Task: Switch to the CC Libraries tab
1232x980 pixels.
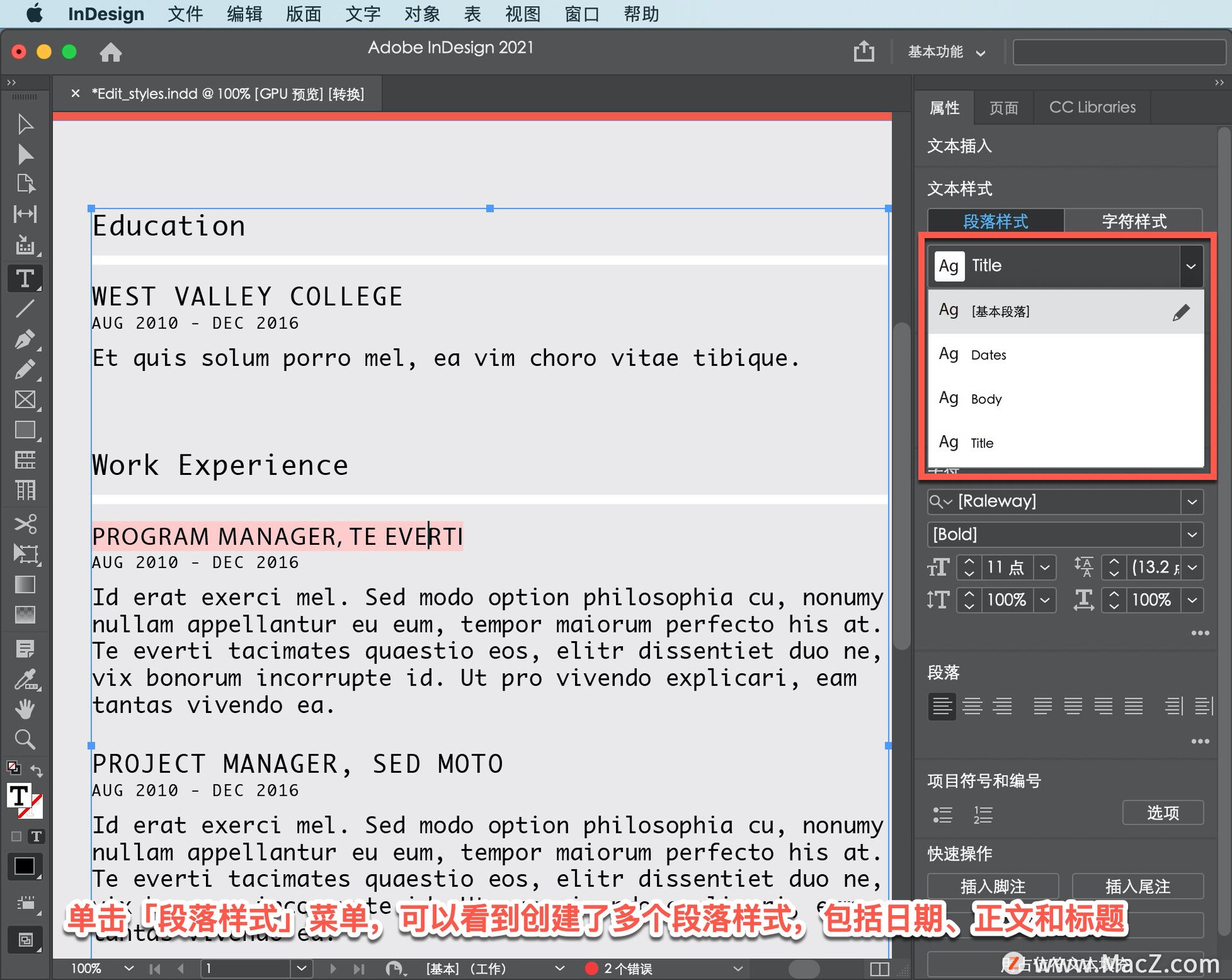Action: tap(1092, 107)
